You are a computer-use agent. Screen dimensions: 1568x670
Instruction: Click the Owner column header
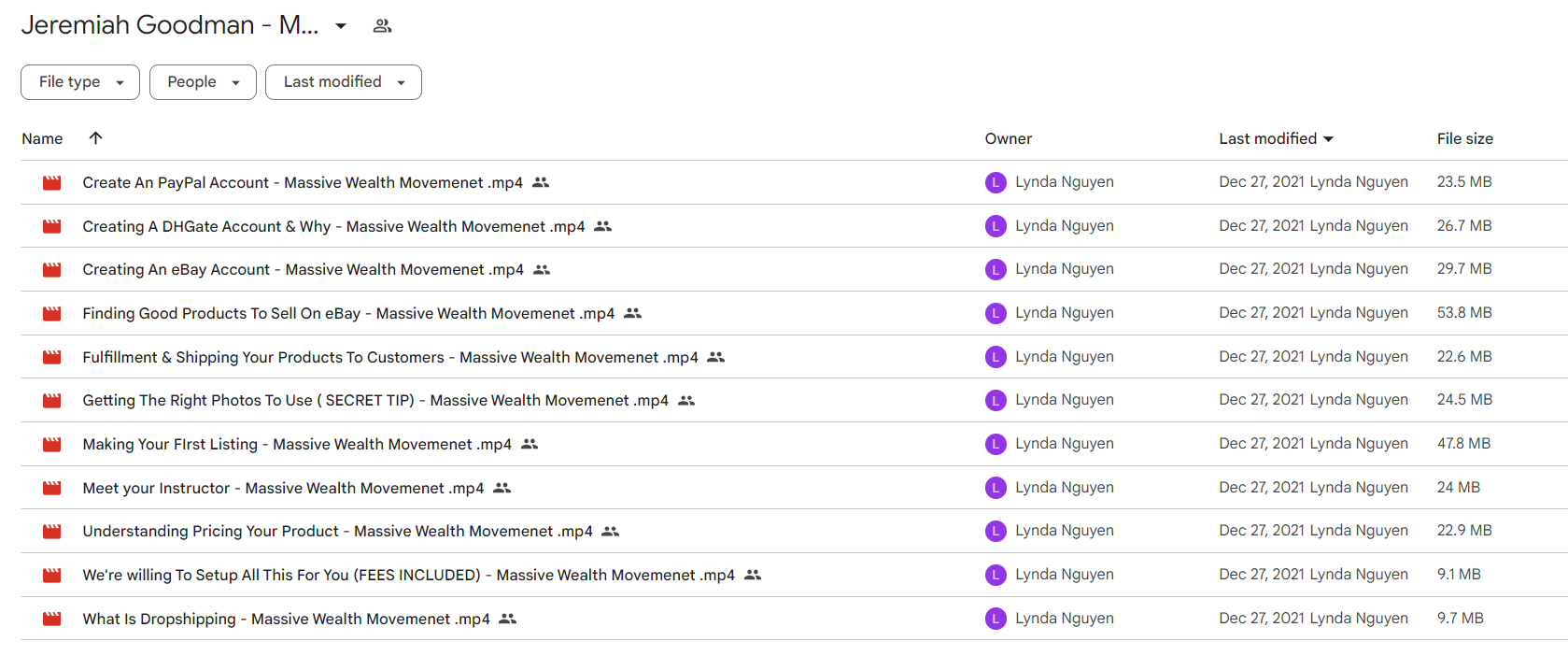(1008, 138)
